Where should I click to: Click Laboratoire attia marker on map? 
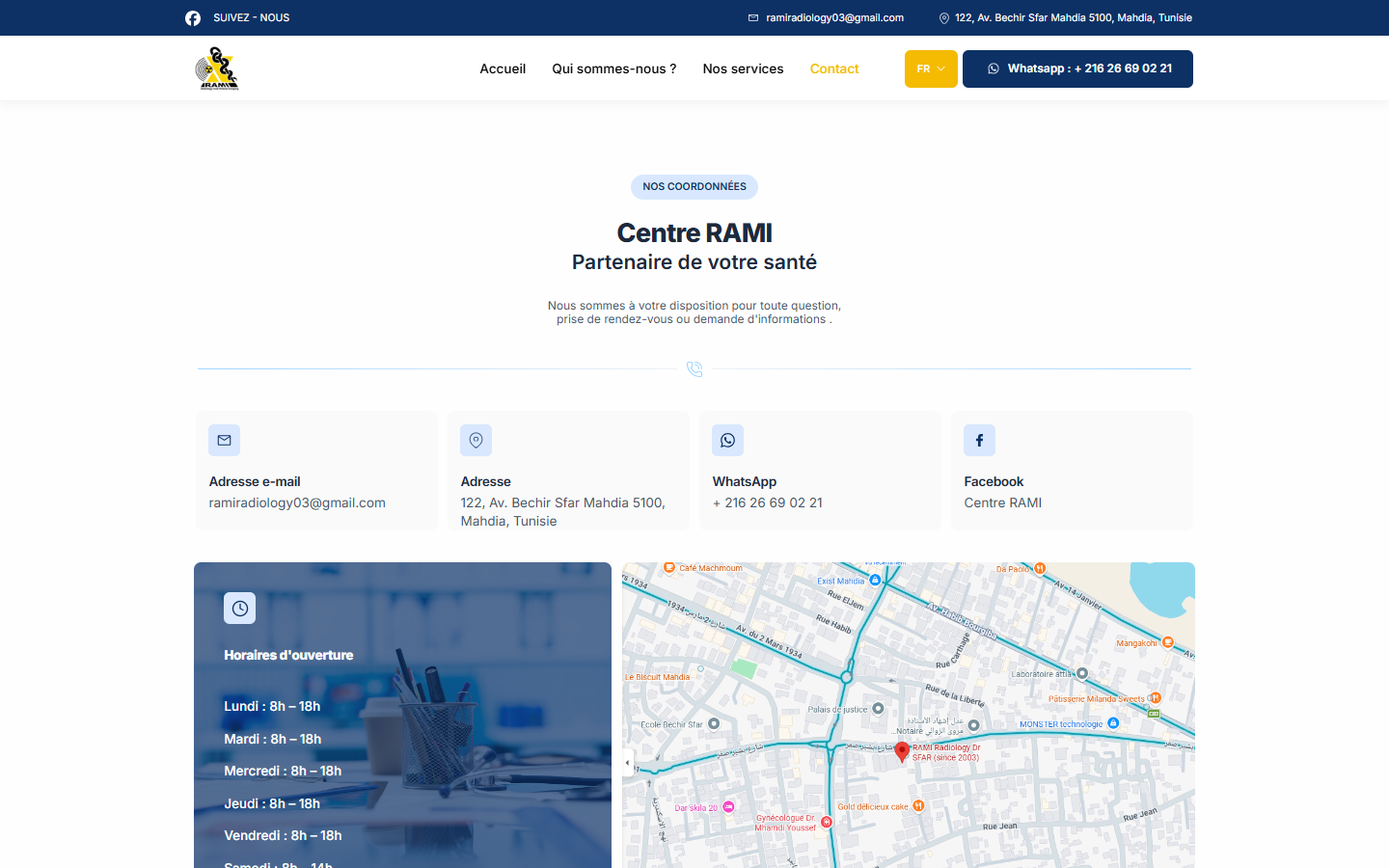coord(1082,674)
